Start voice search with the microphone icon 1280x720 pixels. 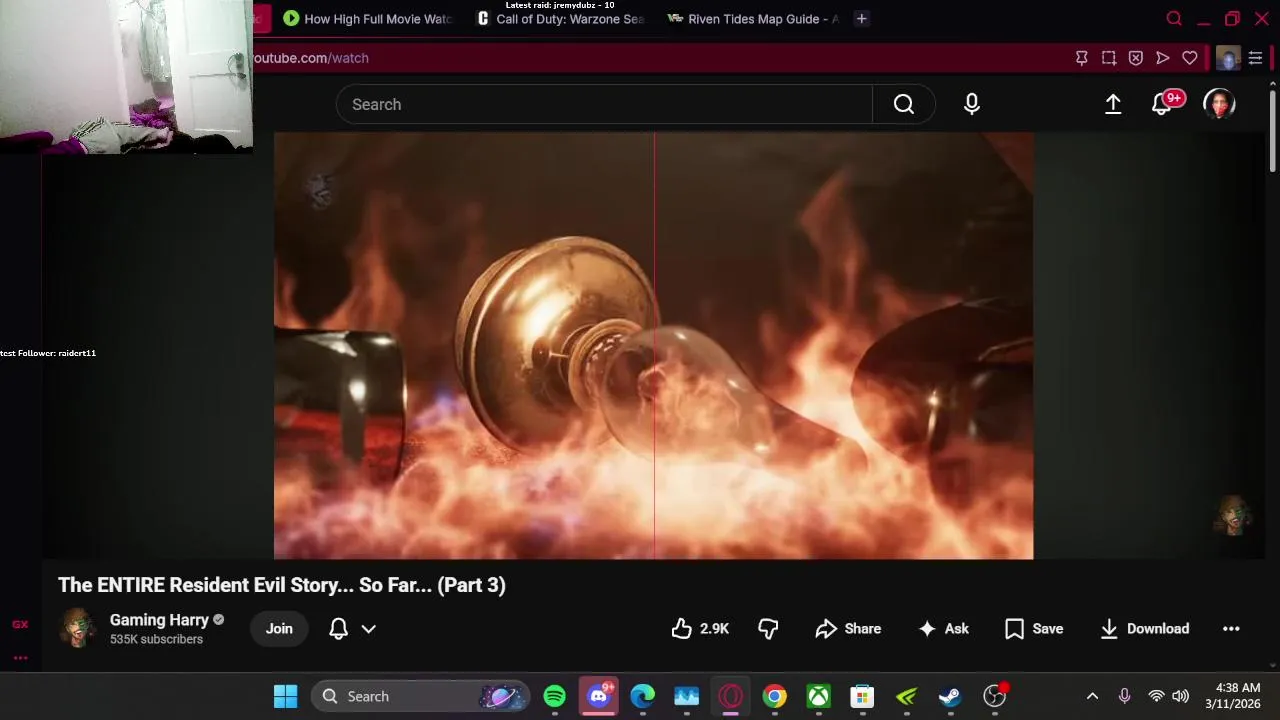(972, 104)
